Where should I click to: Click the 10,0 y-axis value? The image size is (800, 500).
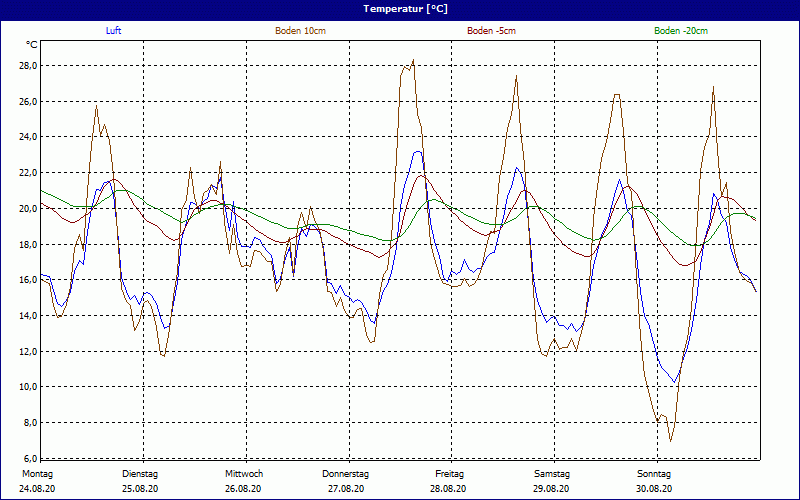coord(29,387)
